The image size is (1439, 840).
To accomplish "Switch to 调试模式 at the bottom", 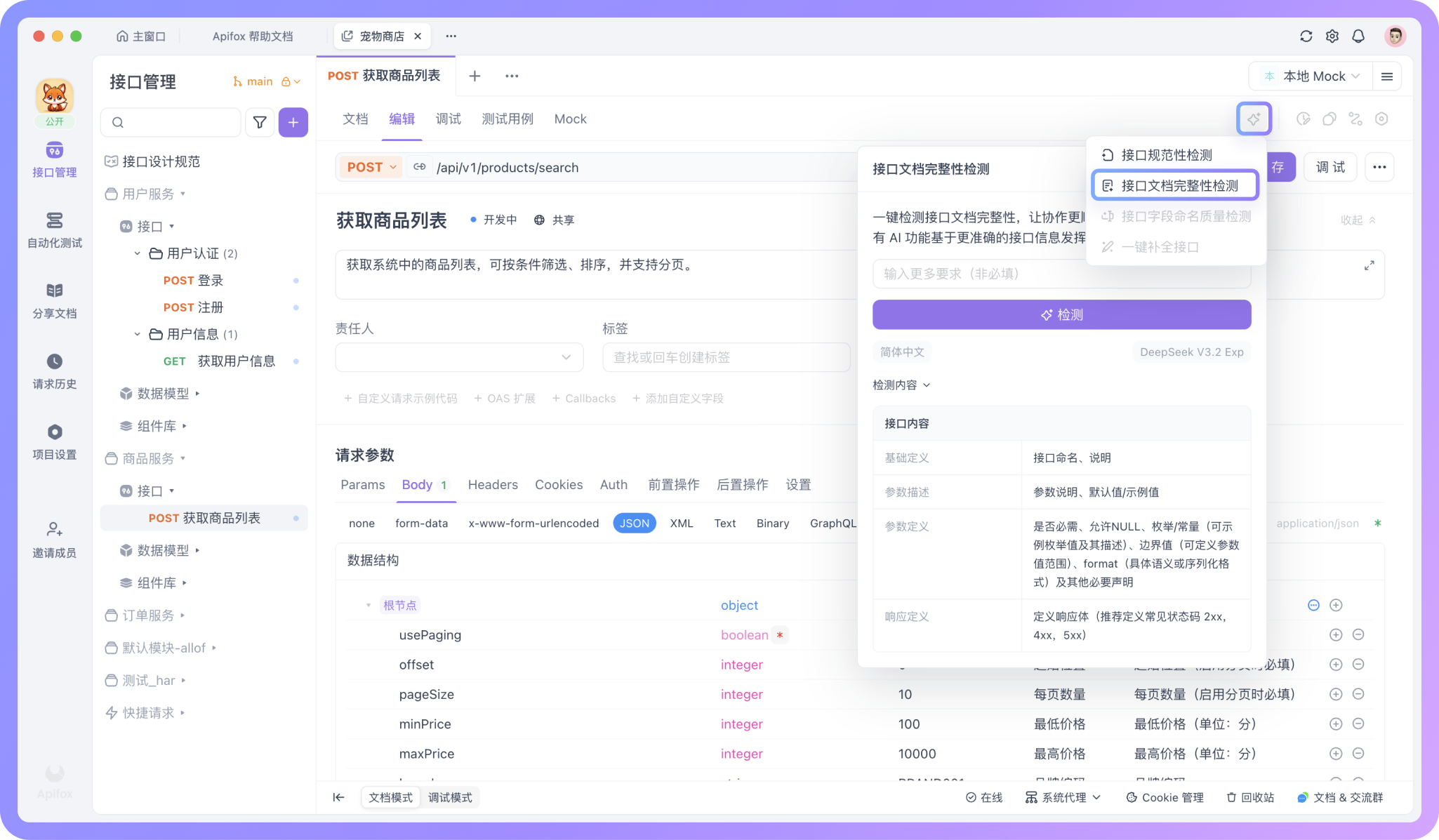I will pos(450,797).
